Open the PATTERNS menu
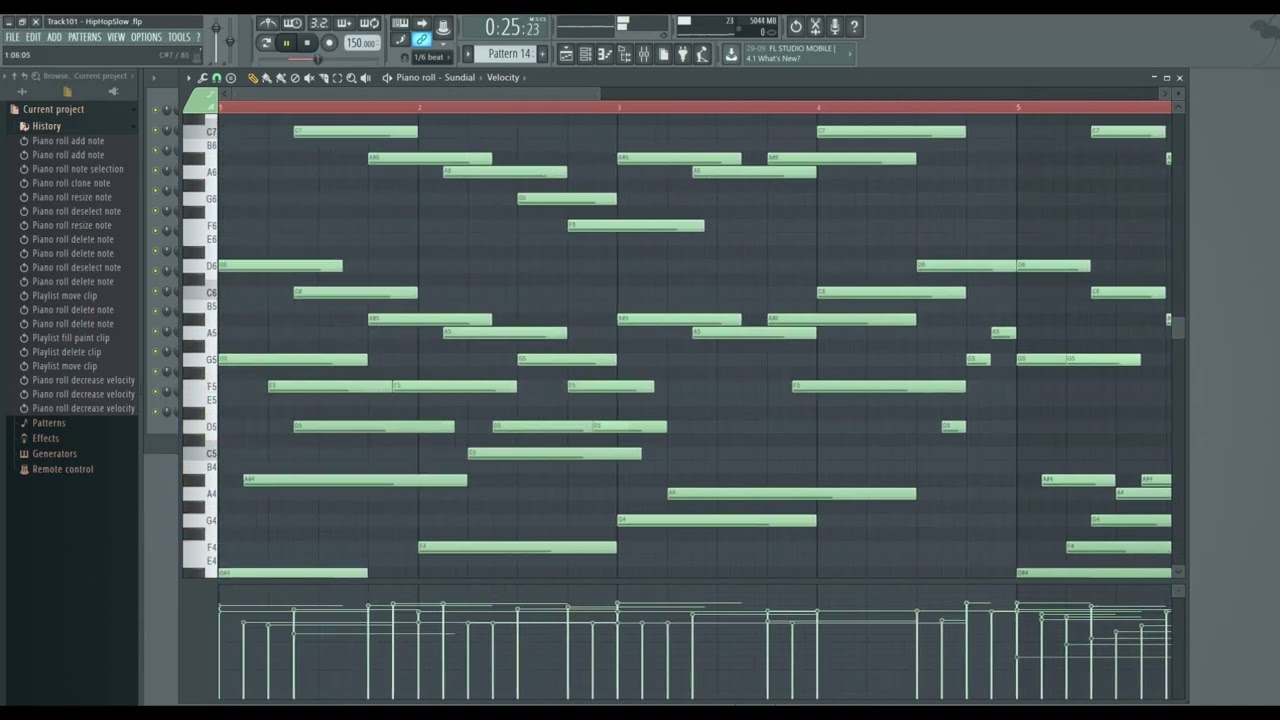 [84, 37]
